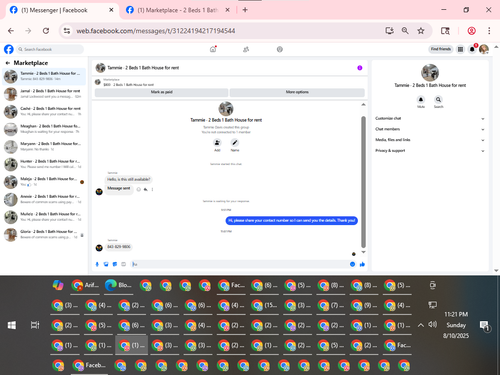
Task: Open Chrome zoom magnifier in address bar
Action: 405,31
